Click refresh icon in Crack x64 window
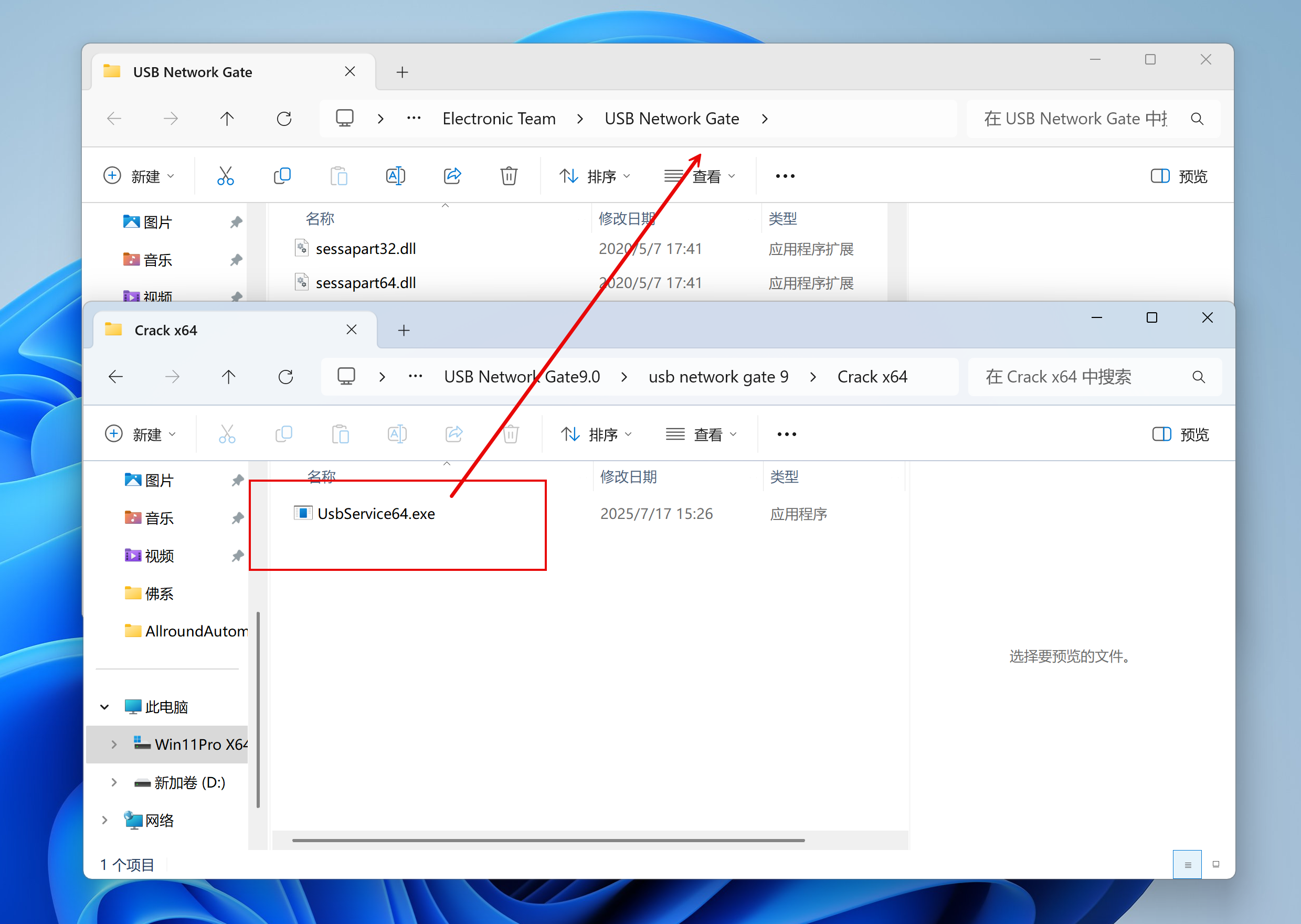 (x=285, y=377)
